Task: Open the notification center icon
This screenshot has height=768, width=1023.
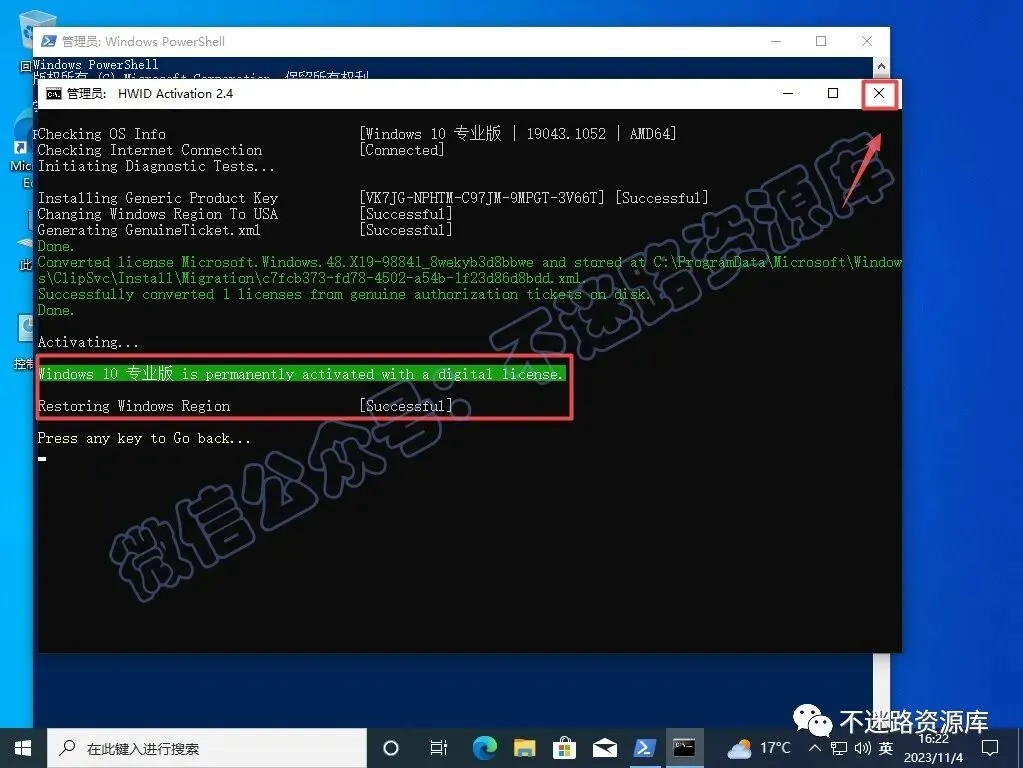Action: pos(990,748)
